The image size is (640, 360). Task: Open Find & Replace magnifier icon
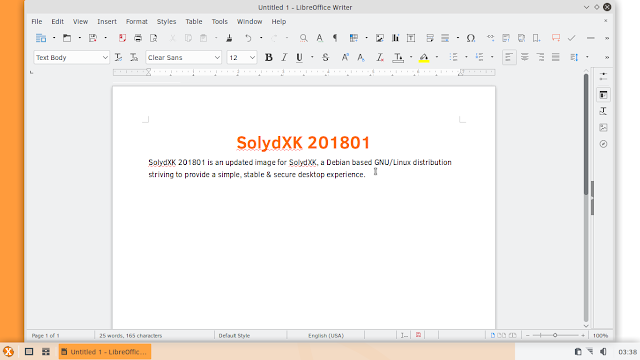pos(304,38)
